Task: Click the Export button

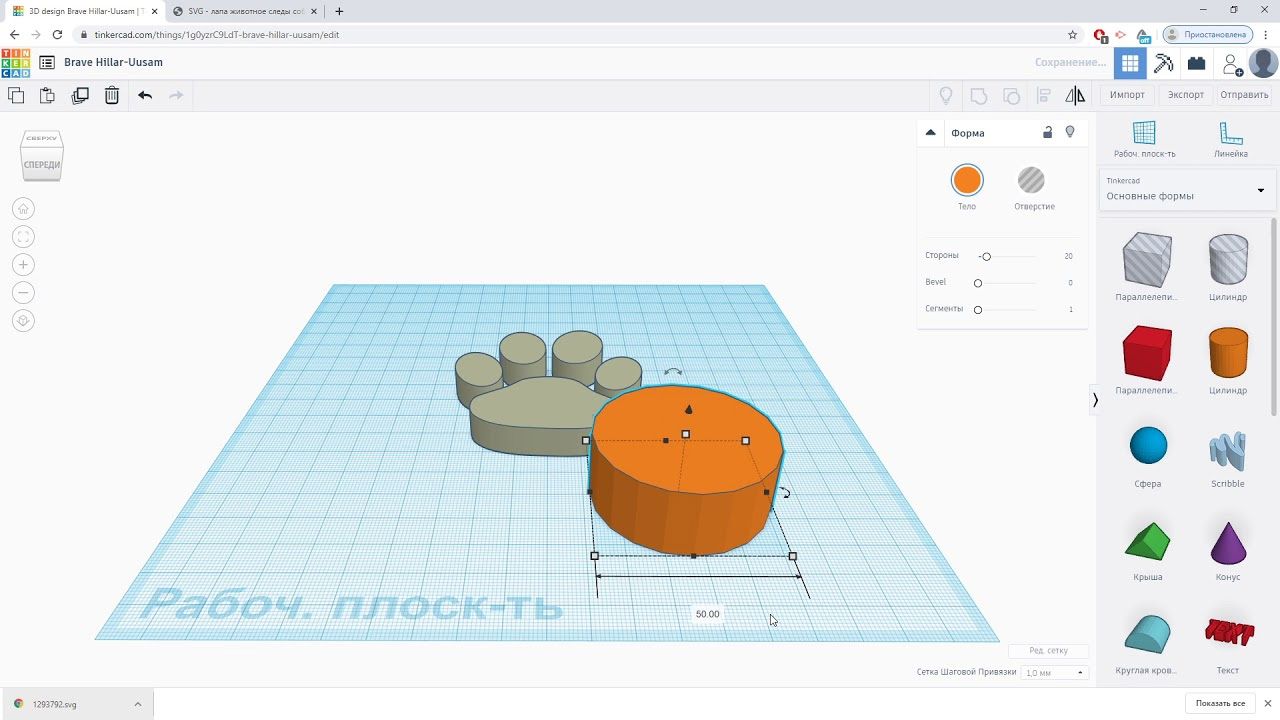Action: click(x=1186, y=95)
